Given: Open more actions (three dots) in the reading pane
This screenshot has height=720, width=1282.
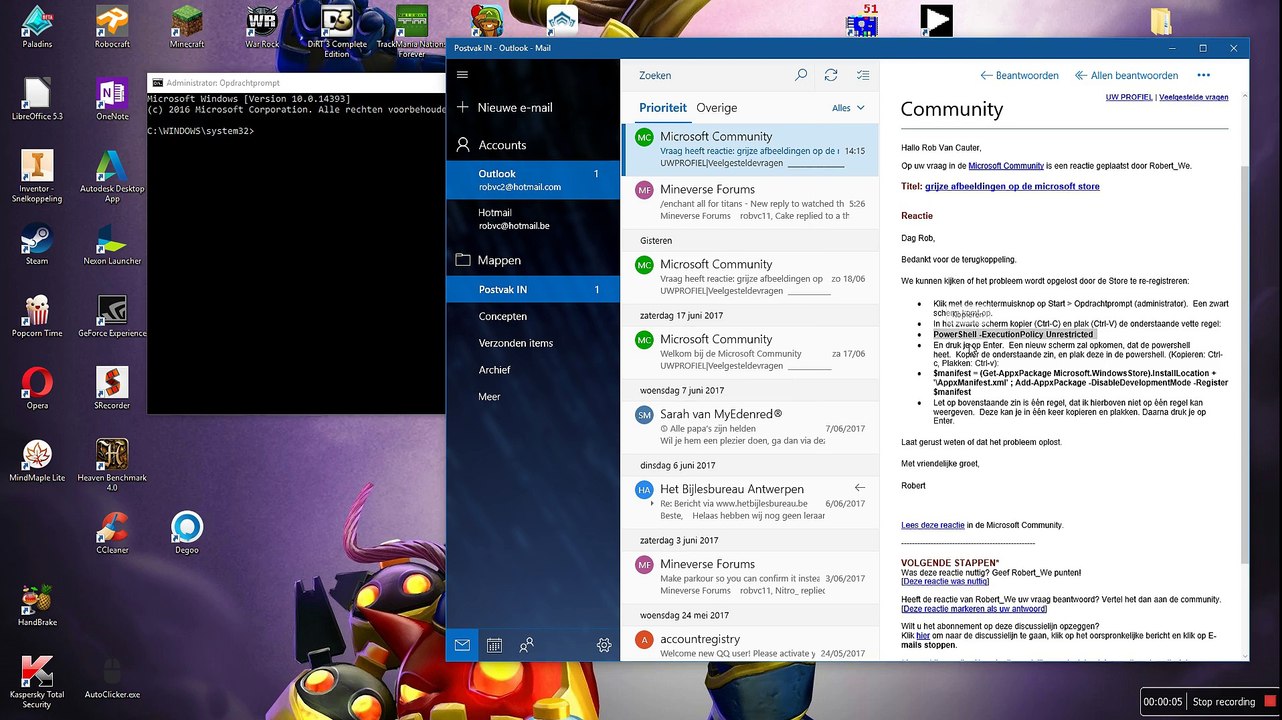Looking at the screenshot, I should [1204, 75].
